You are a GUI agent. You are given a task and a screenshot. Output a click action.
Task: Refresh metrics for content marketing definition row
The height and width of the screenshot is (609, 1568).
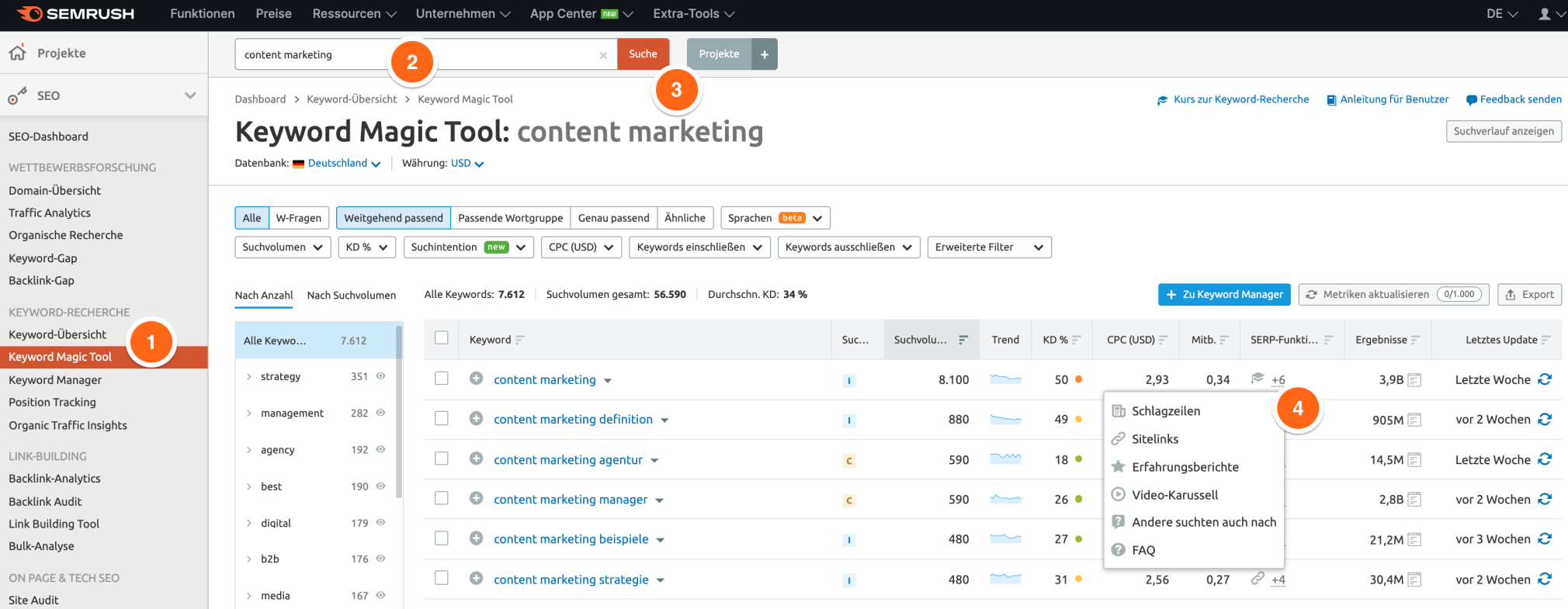click(1545, 419)
